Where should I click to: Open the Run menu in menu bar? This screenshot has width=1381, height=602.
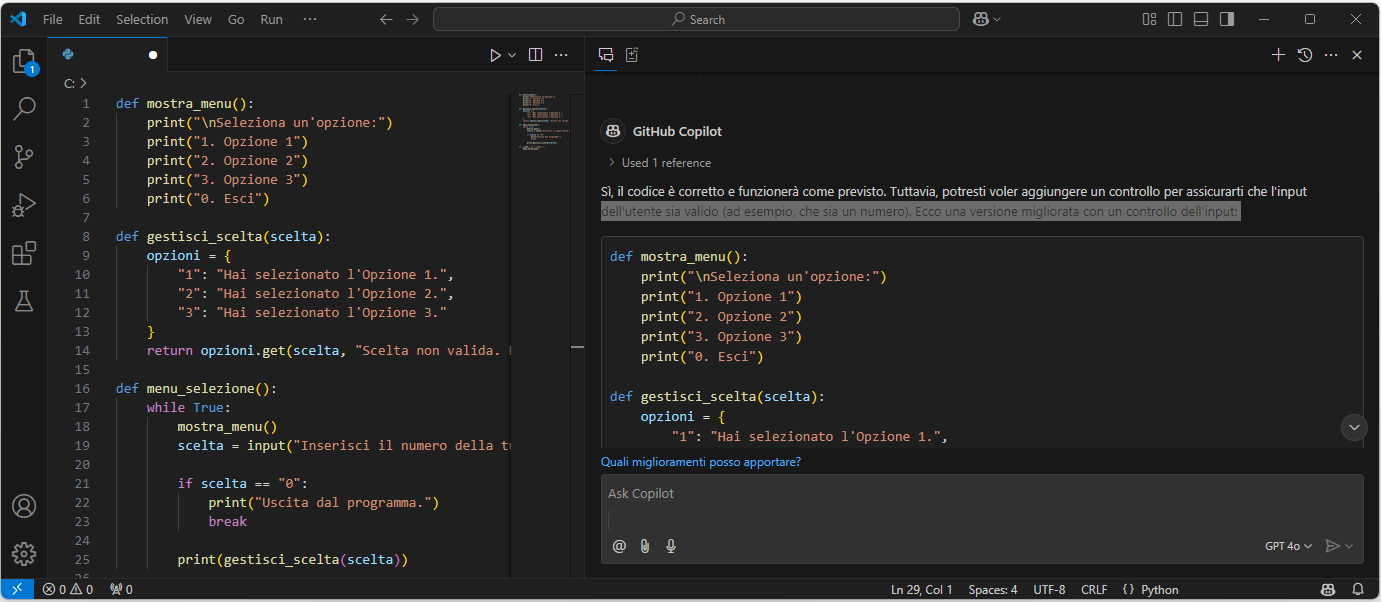(x=271, y=19)
